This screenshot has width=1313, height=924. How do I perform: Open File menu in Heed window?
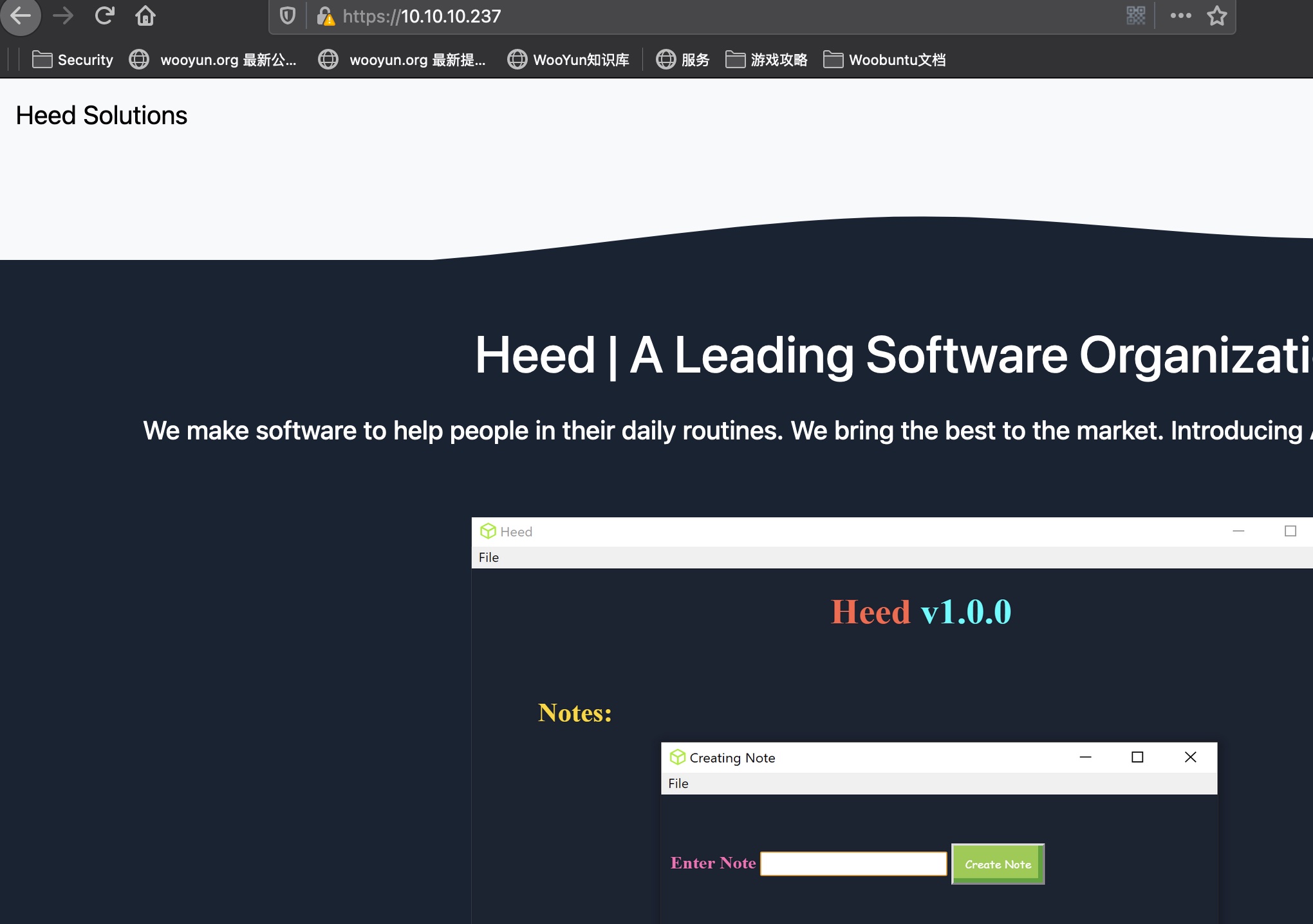point(489,557)
